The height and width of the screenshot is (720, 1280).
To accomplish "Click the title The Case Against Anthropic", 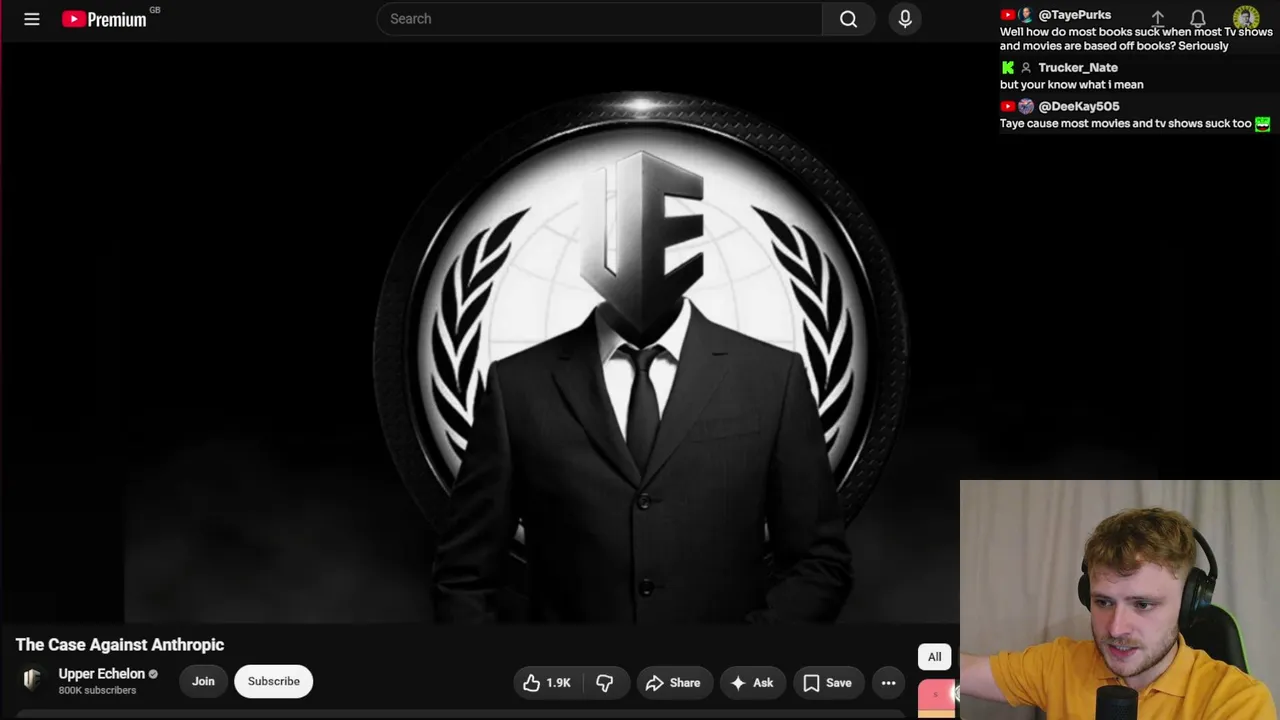I will coord(120,645).
